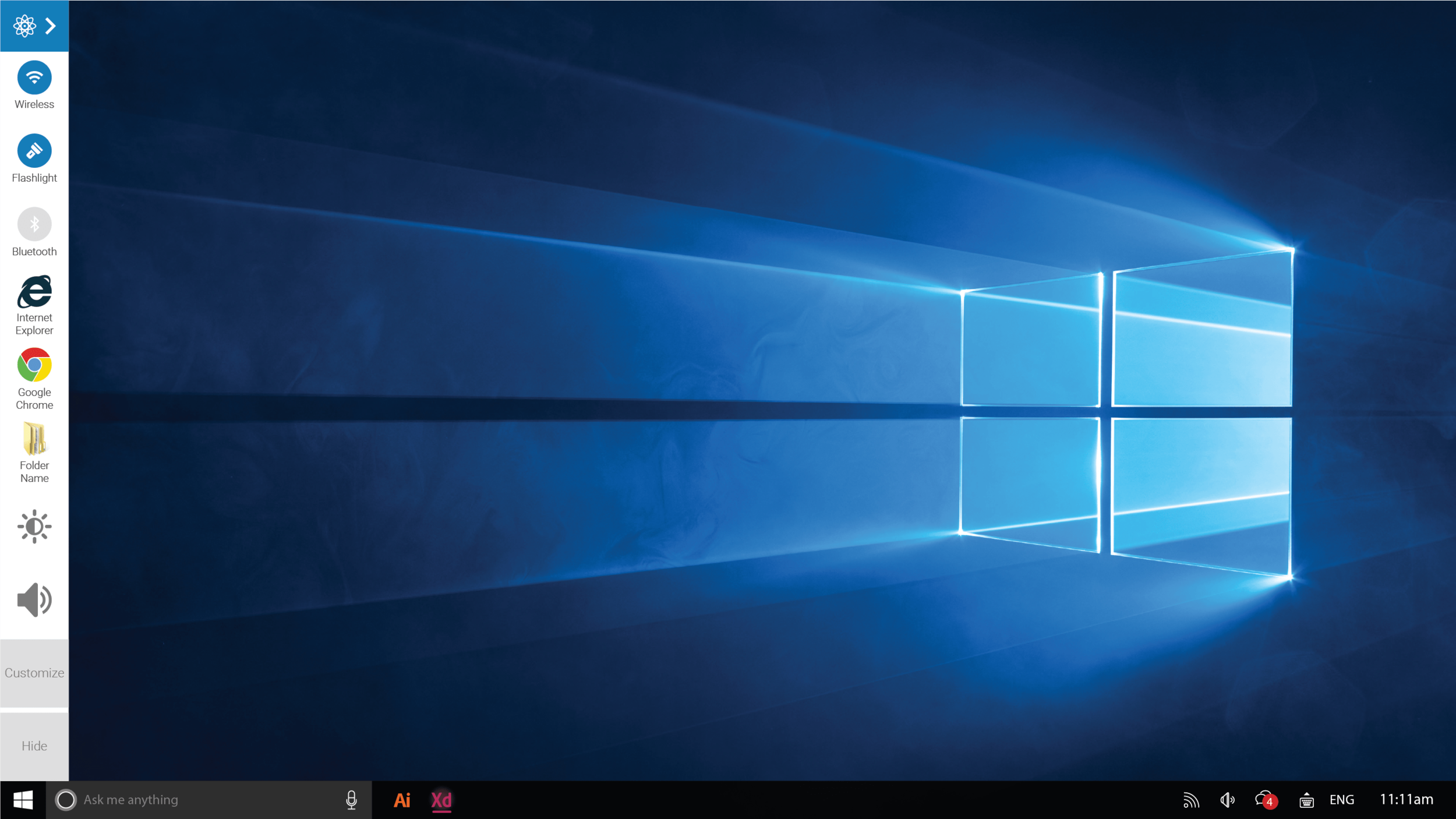Open the brightness control in sidebar
1456x819 pixels.
click(x=34, y=527)
